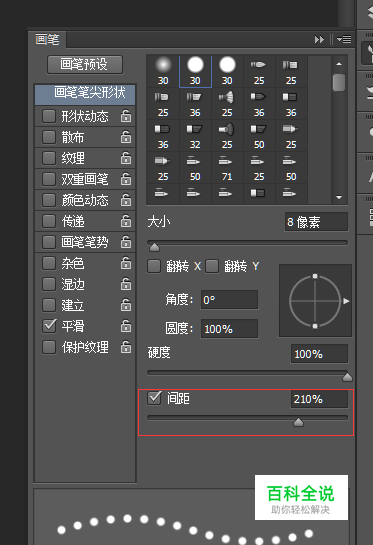
Task: Toggle lock icon for 湿边
Action: [126, 284]
